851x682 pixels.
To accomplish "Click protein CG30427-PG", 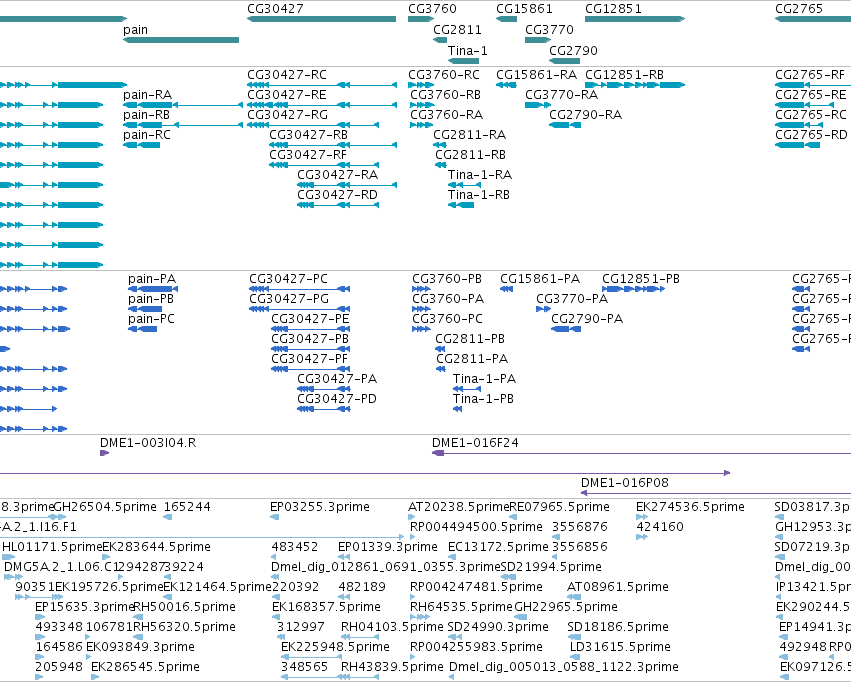I will pyautogui.click(x=289, y=299).
